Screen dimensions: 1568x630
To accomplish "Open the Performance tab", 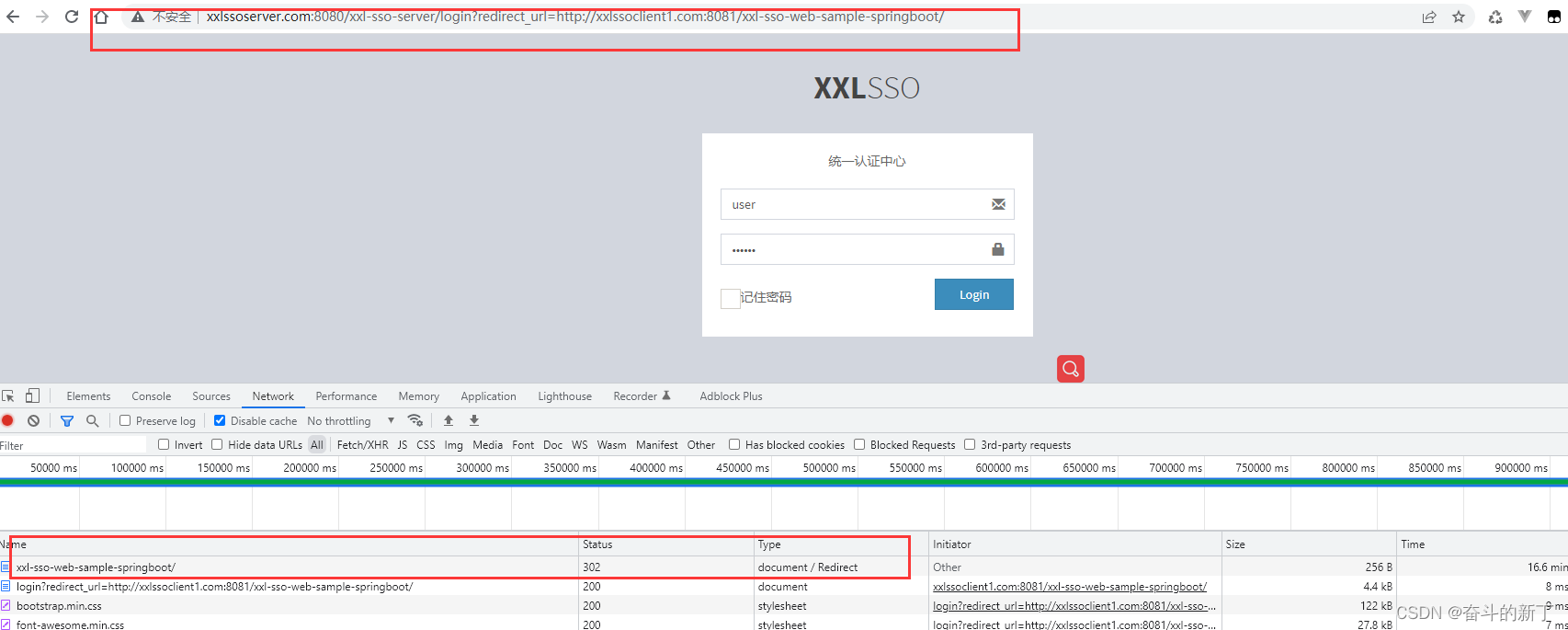I will tap(347, 396).
